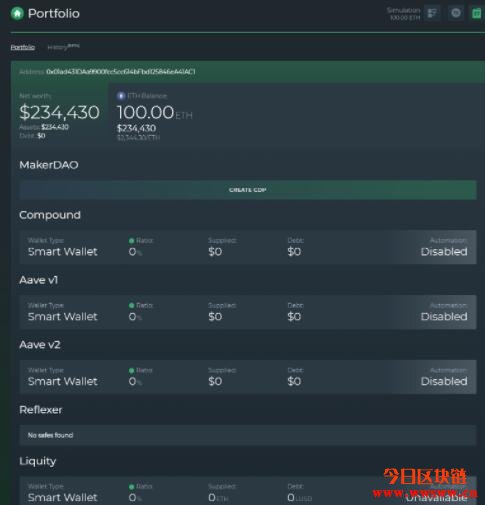Click the Compound green ratio status dot
The height and width of the screenshot is (505, 485).
[131, 241]
